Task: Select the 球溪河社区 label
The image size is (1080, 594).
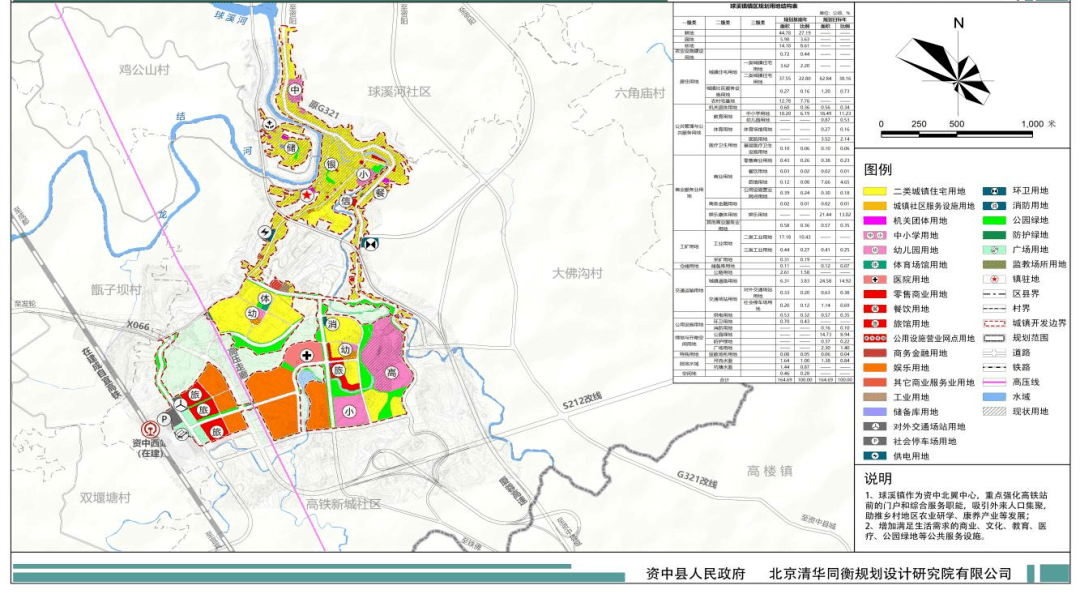Action: (x=399, y=92)
